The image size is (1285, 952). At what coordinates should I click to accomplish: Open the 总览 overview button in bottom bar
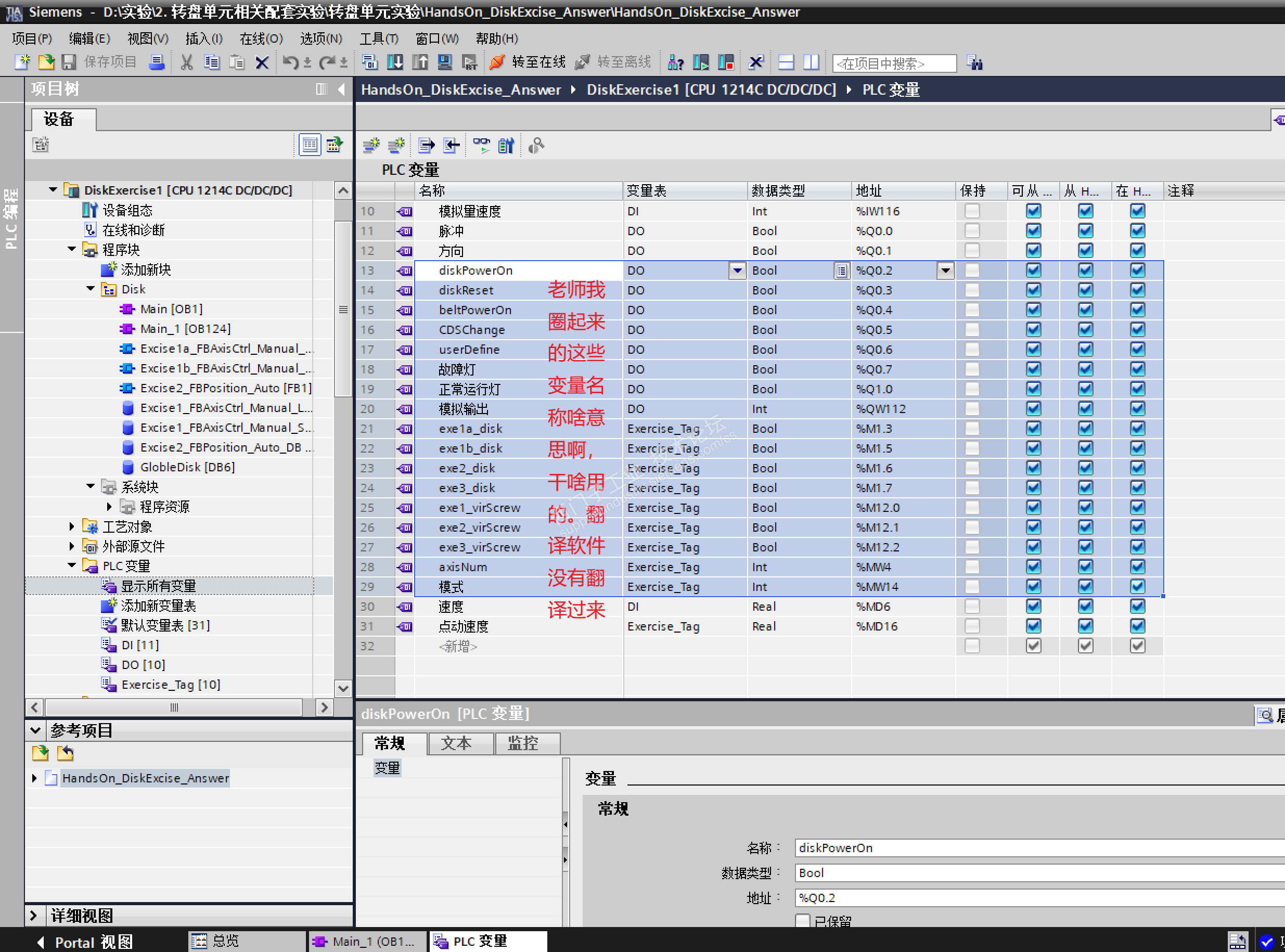(x=215, y=942)
